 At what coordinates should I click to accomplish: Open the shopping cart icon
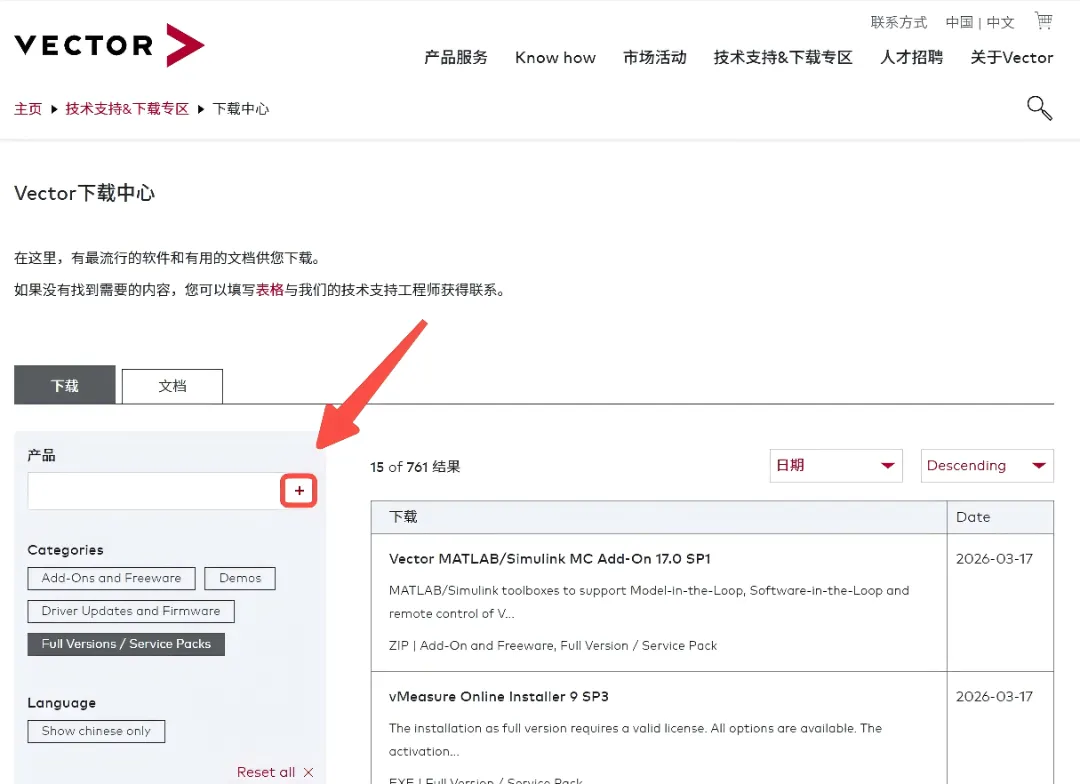[1043, 21]
